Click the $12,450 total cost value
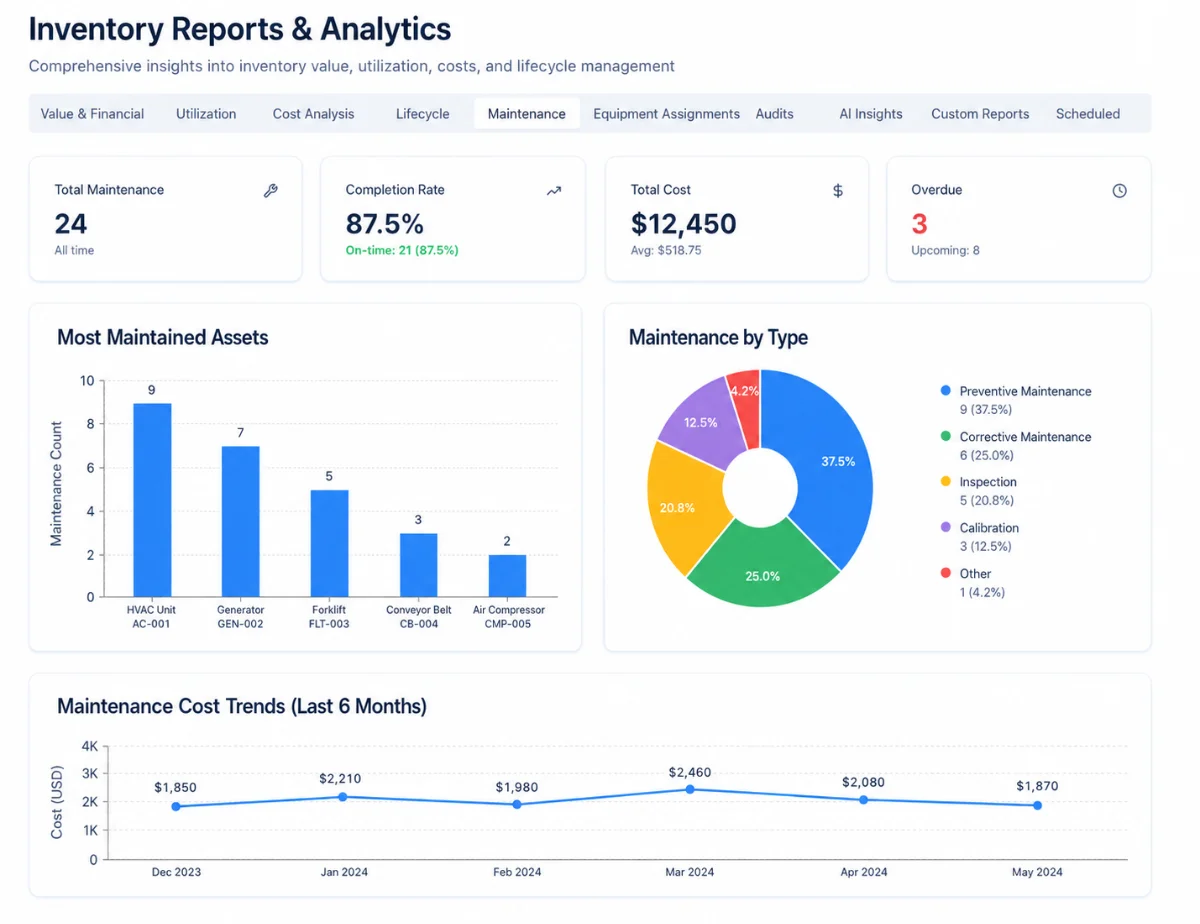The width and height of the screenshot is (1200, 924). point(684,223)
